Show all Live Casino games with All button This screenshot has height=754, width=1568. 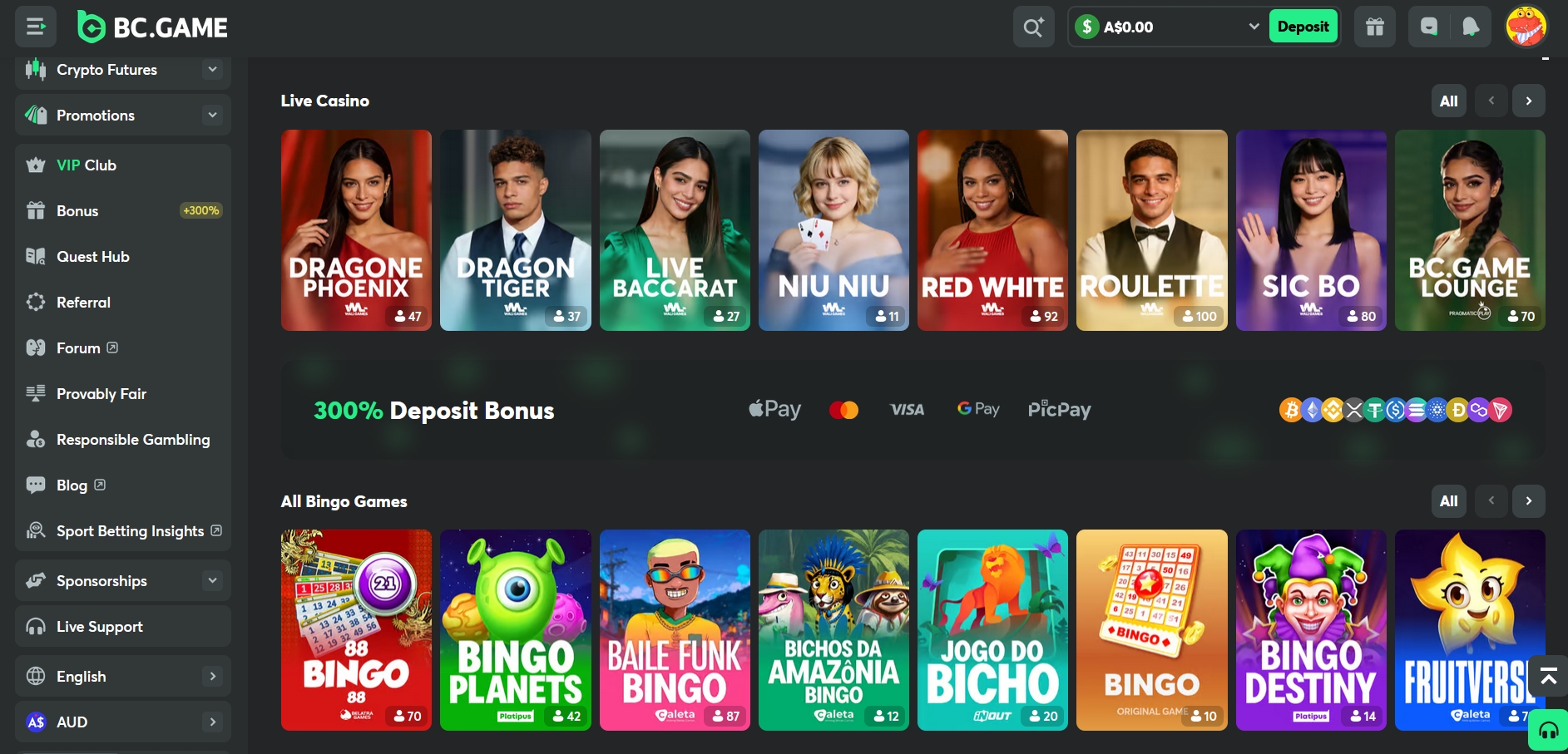pos(1448,101)
